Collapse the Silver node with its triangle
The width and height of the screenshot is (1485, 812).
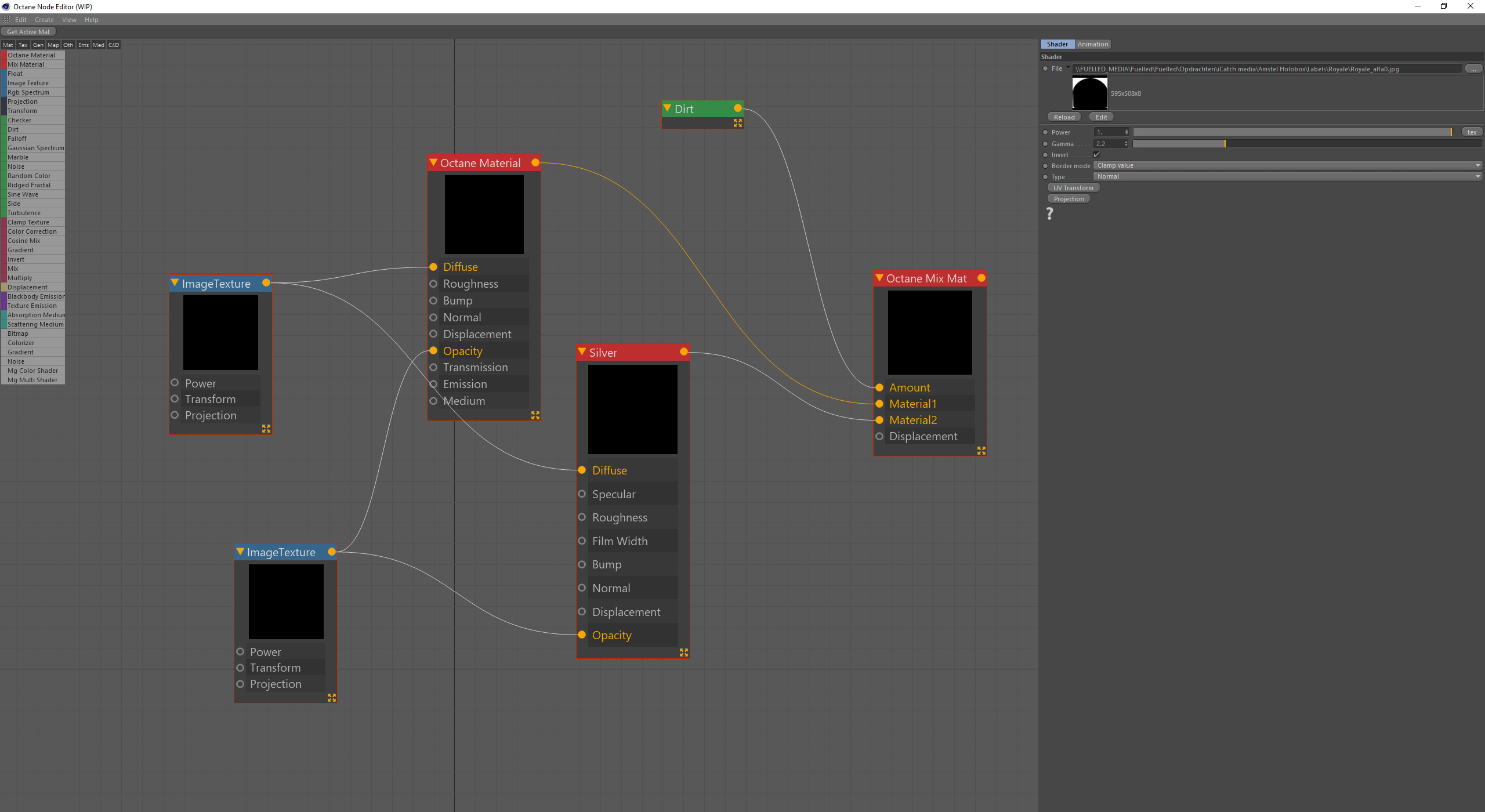tap(582, 352)
